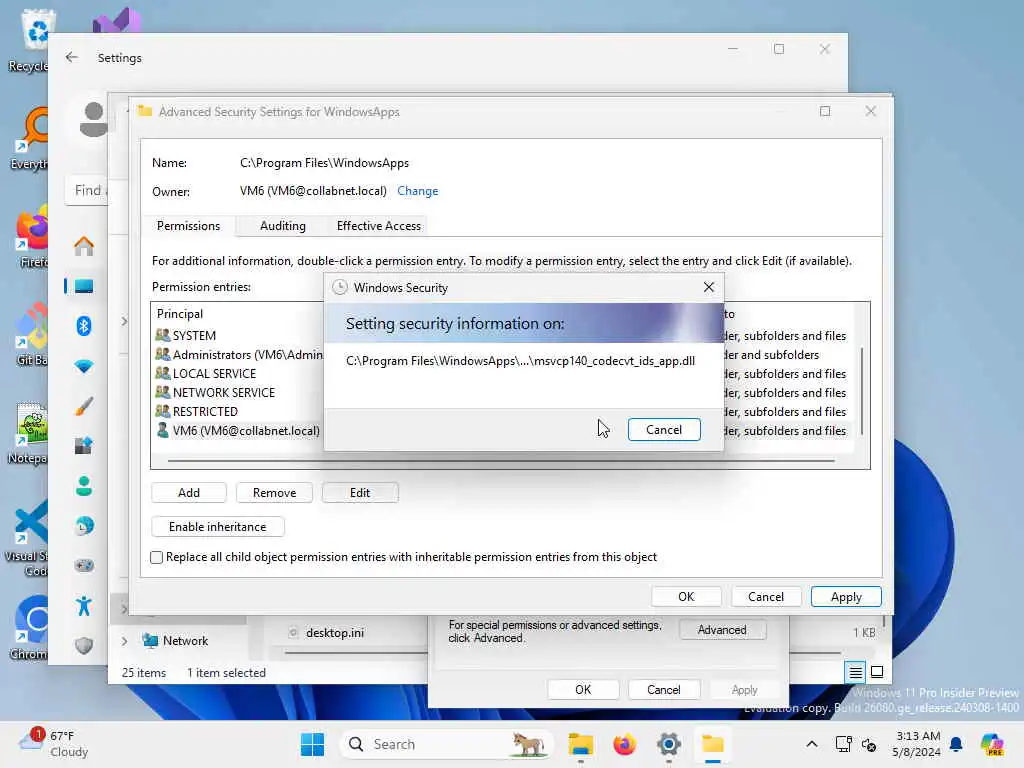Open notifications bell in system tray

pos(956,744)
